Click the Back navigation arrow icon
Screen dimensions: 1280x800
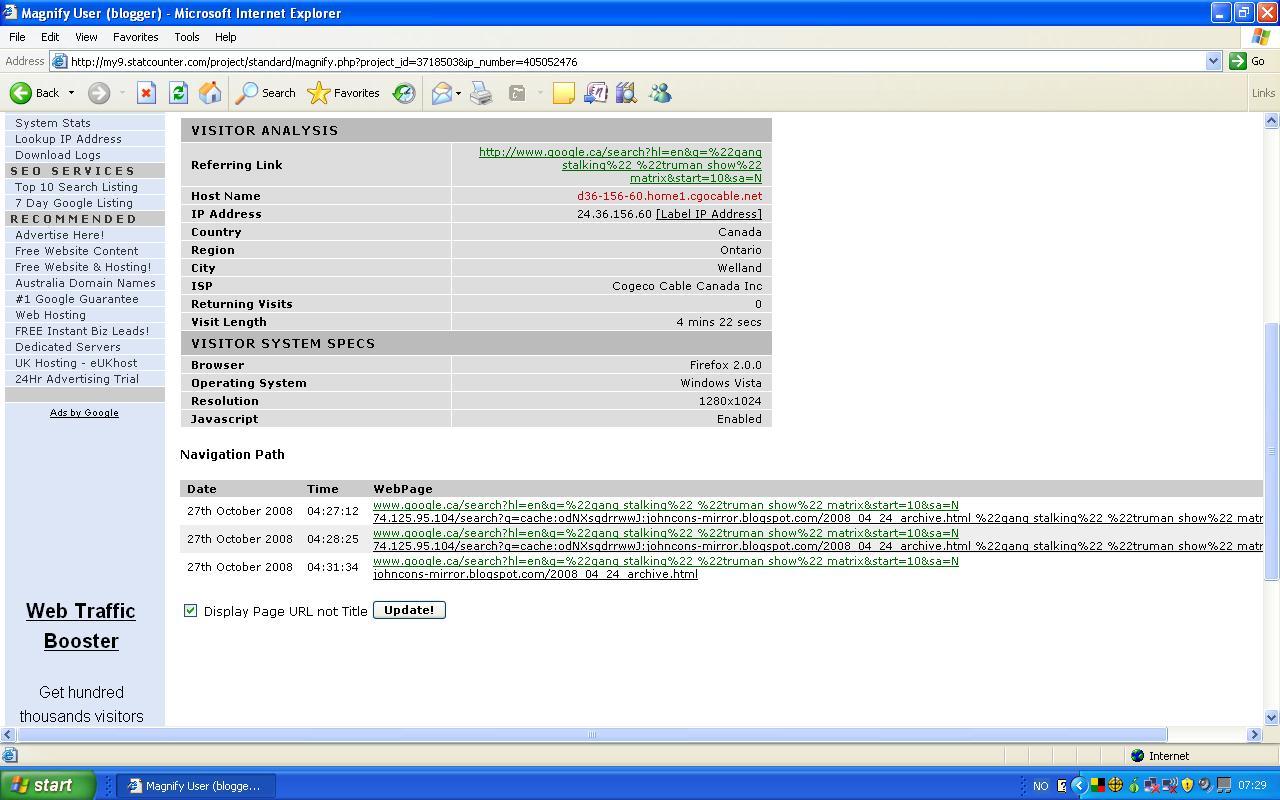[21, 93]
